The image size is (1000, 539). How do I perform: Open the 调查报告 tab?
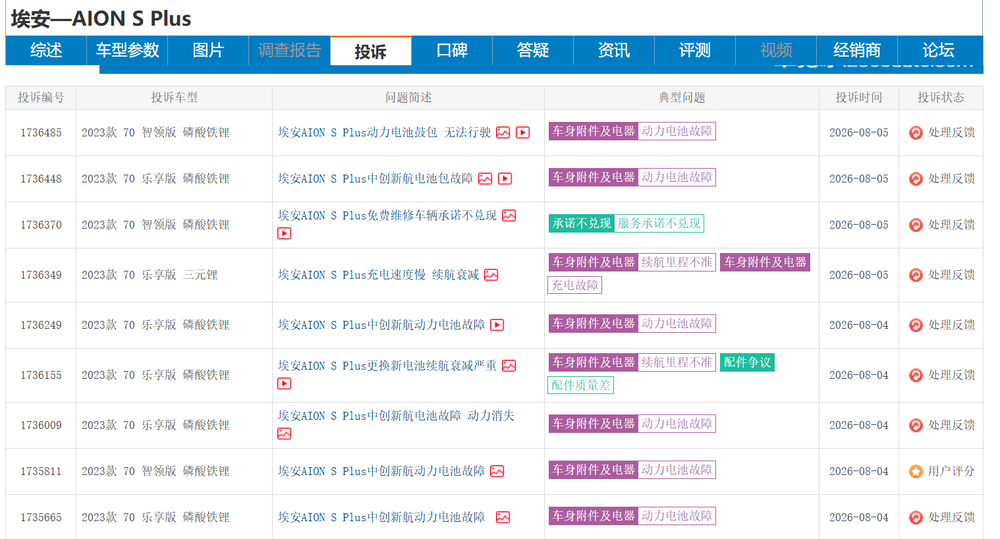289,50
